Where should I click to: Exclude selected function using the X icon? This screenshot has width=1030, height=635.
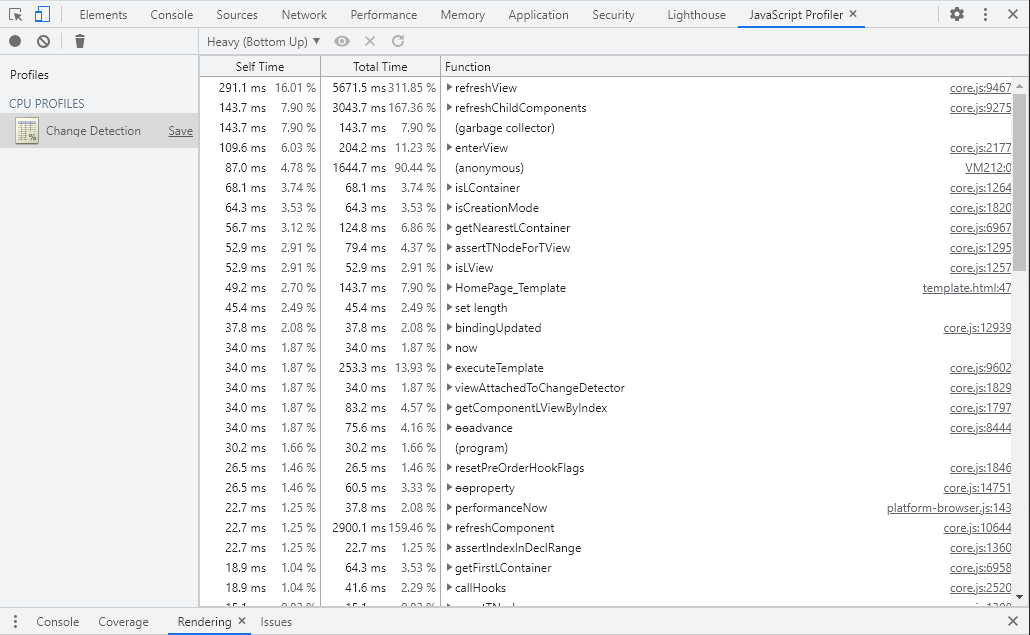[368, 42]
